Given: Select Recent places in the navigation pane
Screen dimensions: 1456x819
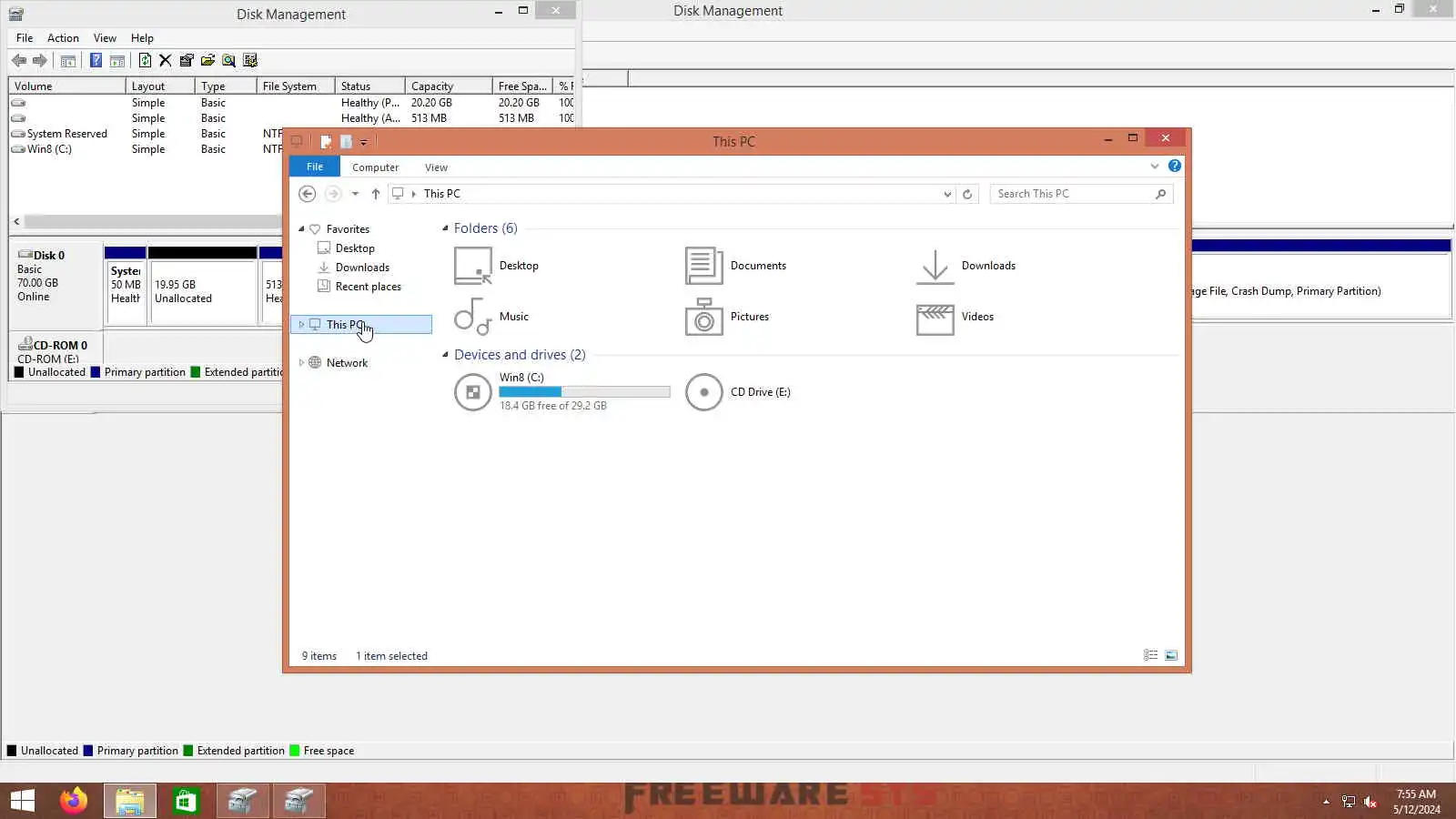Looking at the screenshot, I should coord(368,287).
